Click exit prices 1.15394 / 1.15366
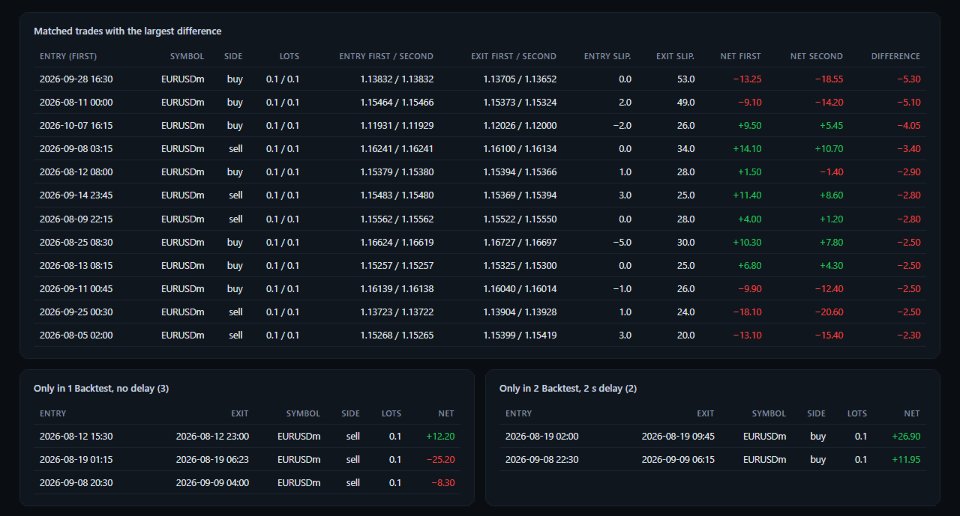Image resolution: width=960 pixels, height=516 pixels. [520, 172]
